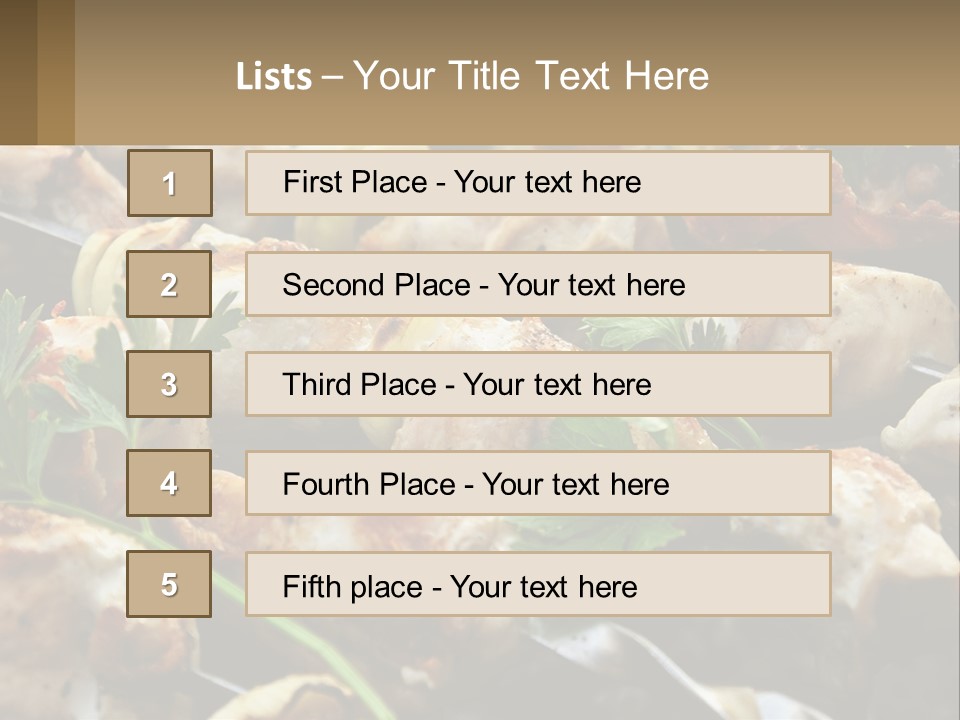Screen dimensions: 960x720
Task: Select the number 3 box
Action: tap(169, 384)
